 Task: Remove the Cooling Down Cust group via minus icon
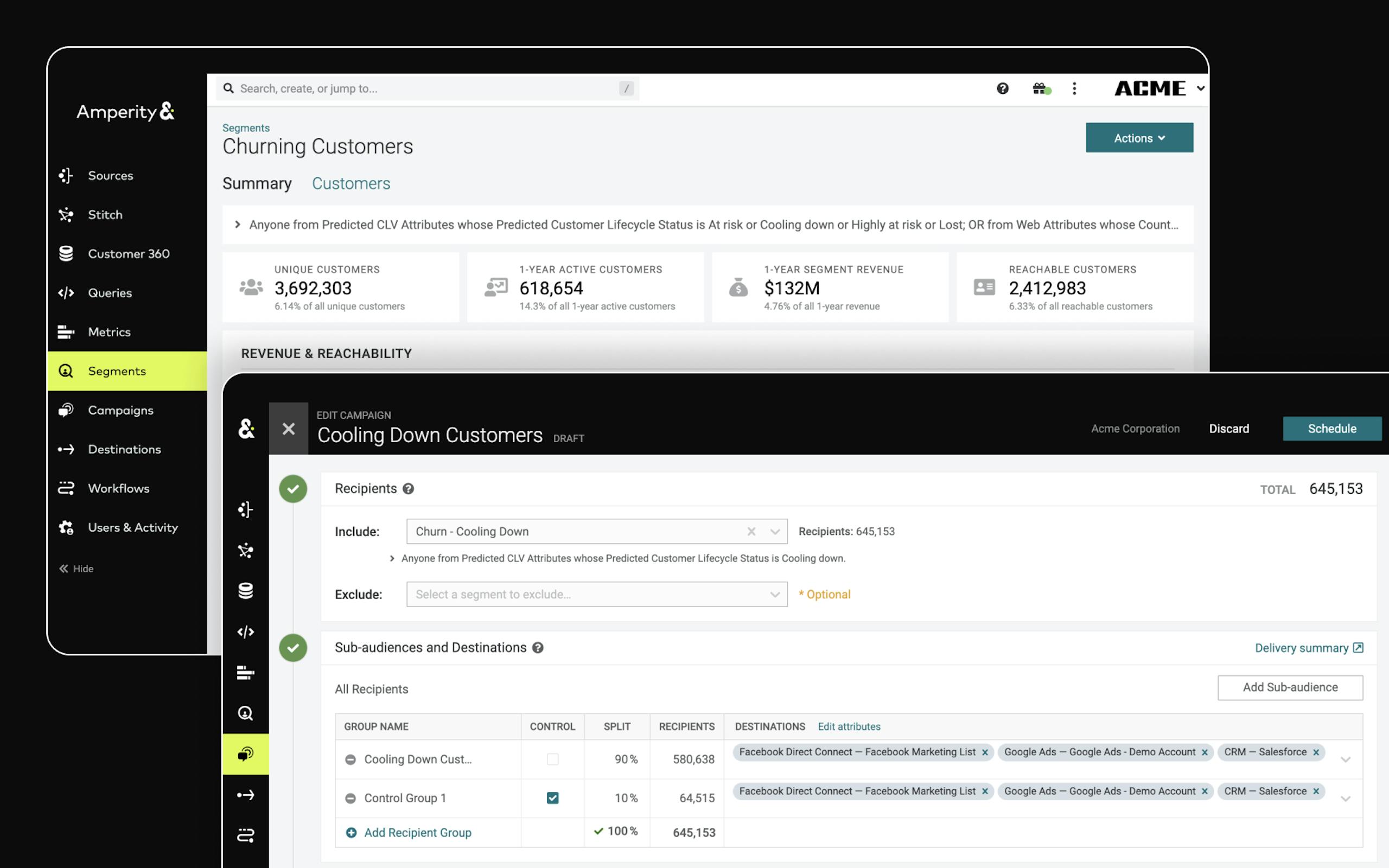click(x=350, y=759)
